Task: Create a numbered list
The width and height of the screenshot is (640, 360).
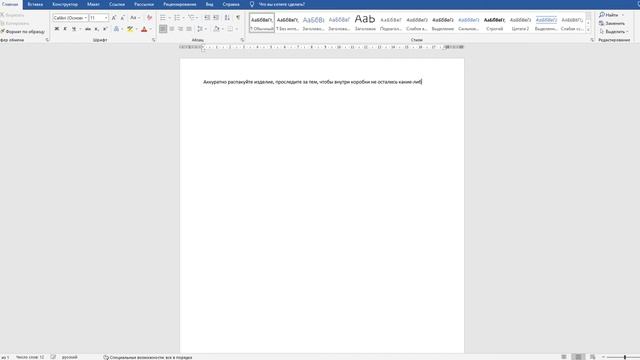Action: click(177, 18)
